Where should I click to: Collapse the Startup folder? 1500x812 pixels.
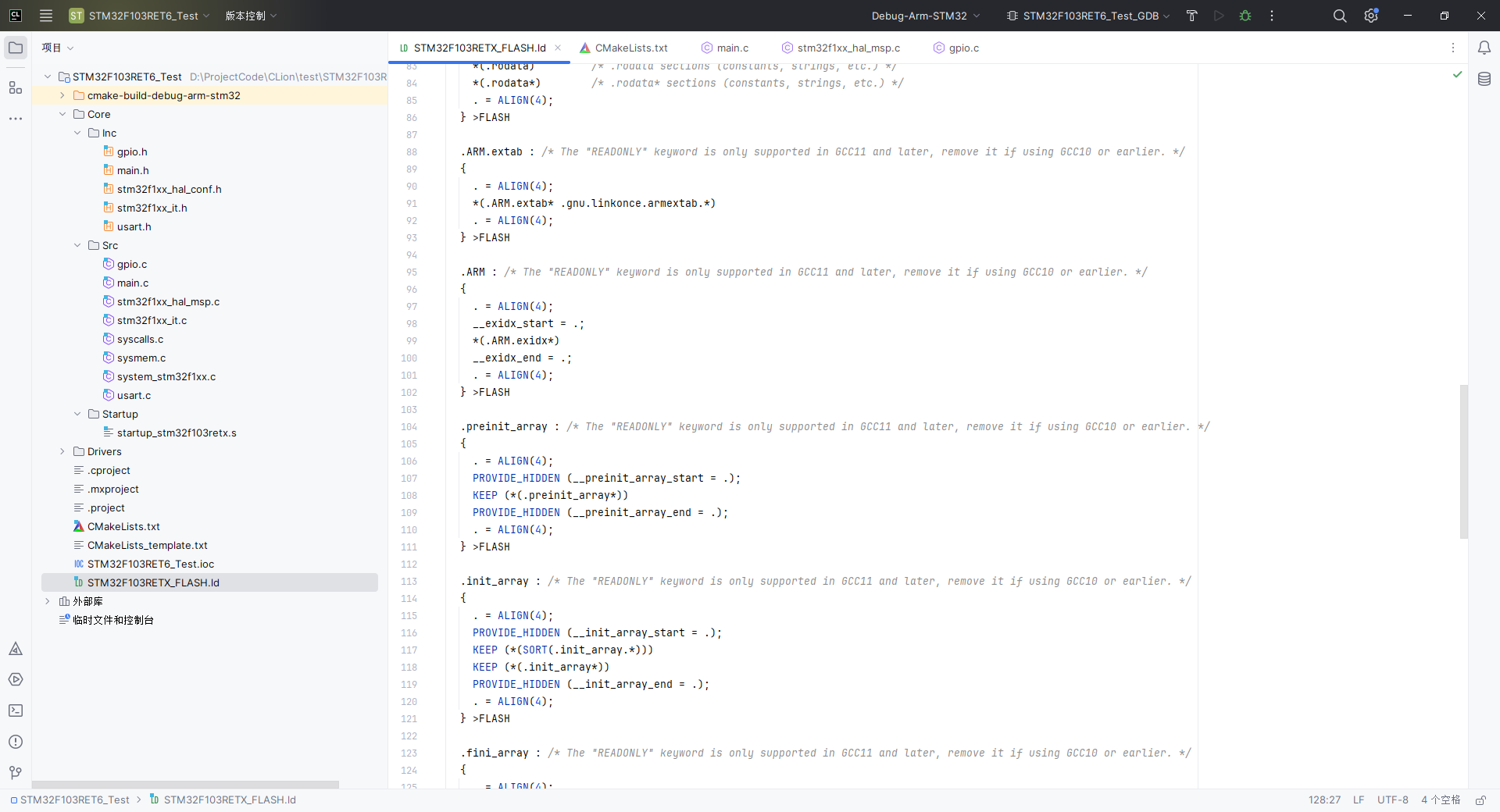pos(77,414)
